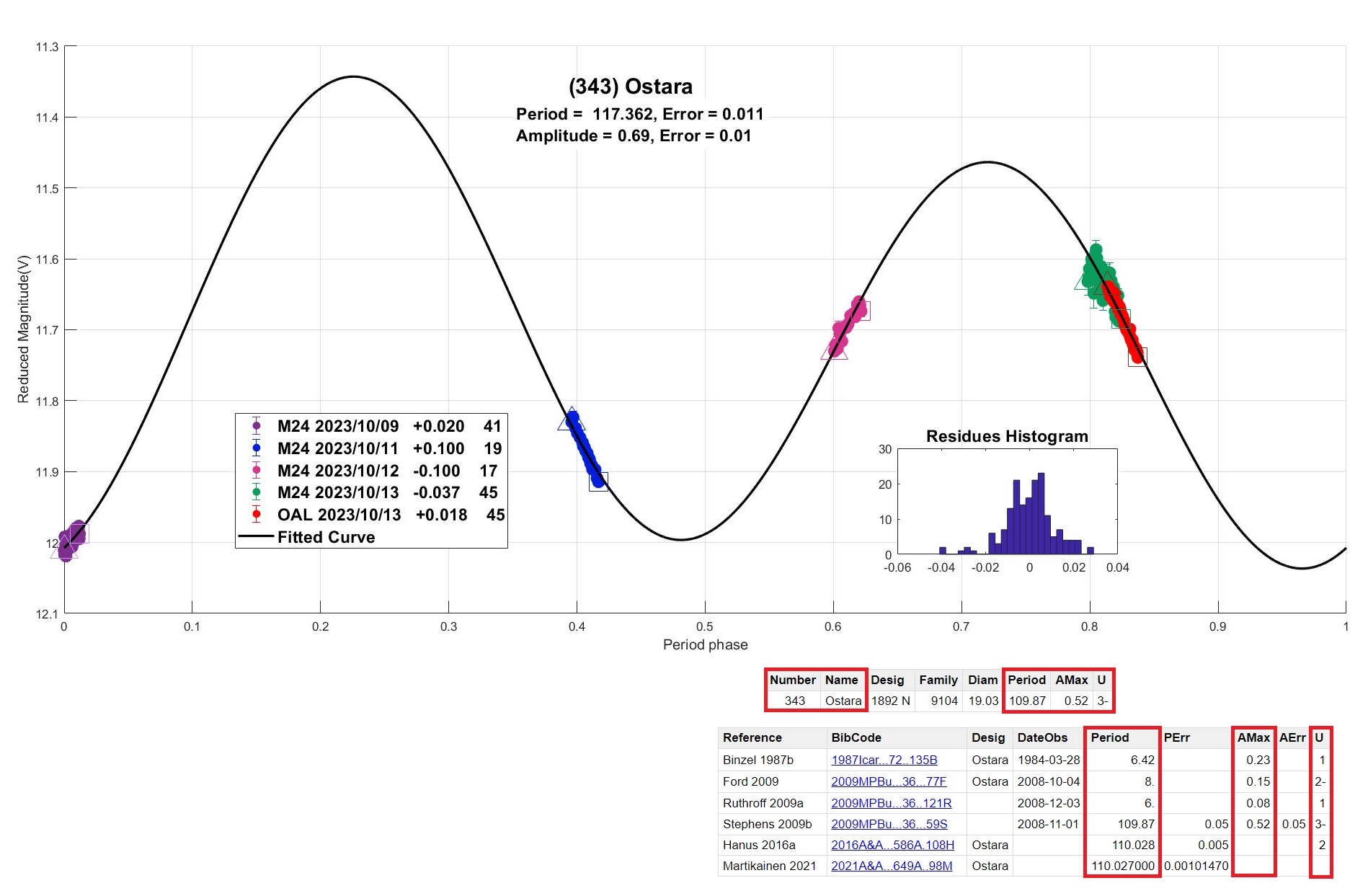Viewport: 1368px width, 896px height.
Task: Click the Residues Histogram title
Action: (1007, 436)
